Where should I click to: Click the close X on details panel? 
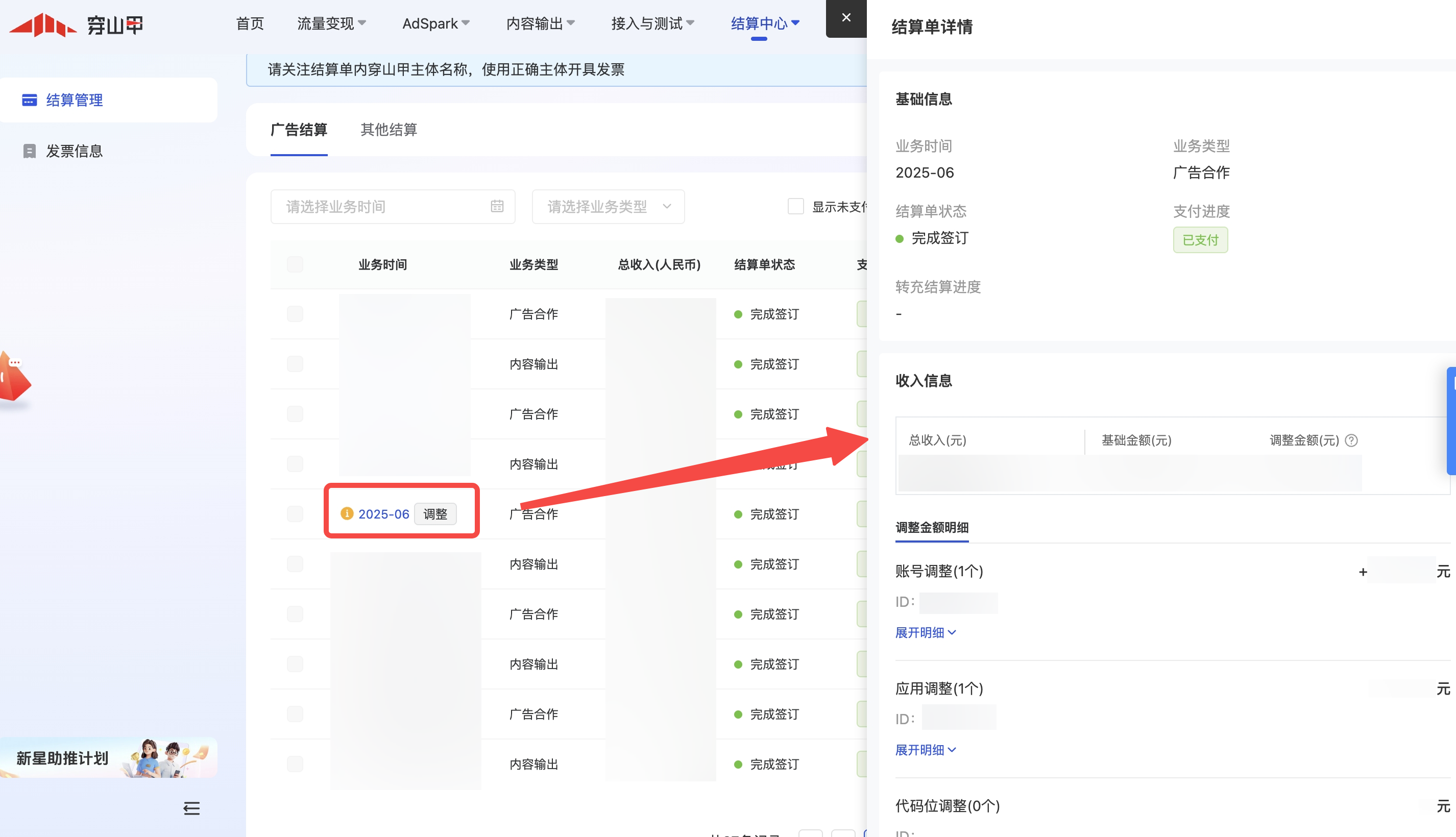coord(846,18)
